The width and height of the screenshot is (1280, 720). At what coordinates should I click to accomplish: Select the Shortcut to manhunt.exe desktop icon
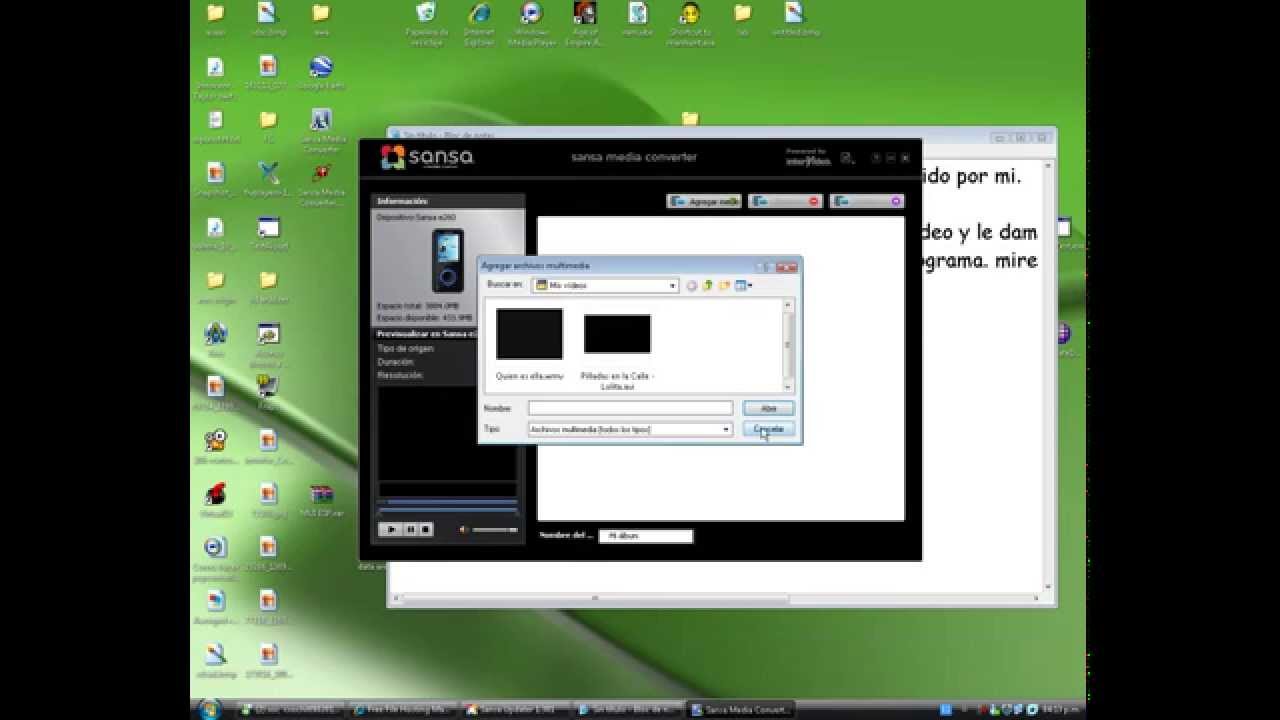tap(690, 24)
